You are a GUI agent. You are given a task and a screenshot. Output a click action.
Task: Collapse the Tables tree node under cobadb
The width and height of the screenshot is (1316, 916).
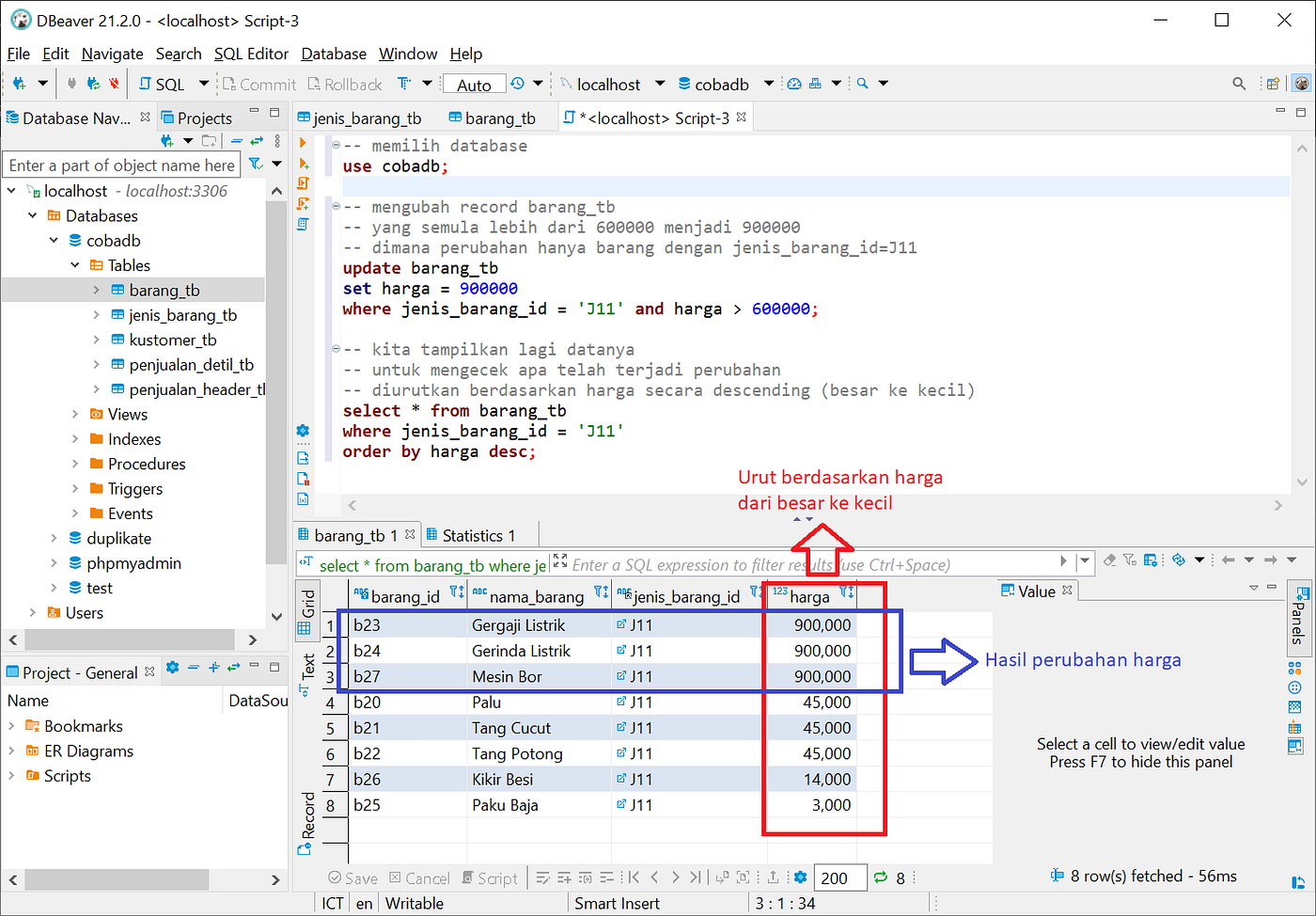click(x=75, y=264)
